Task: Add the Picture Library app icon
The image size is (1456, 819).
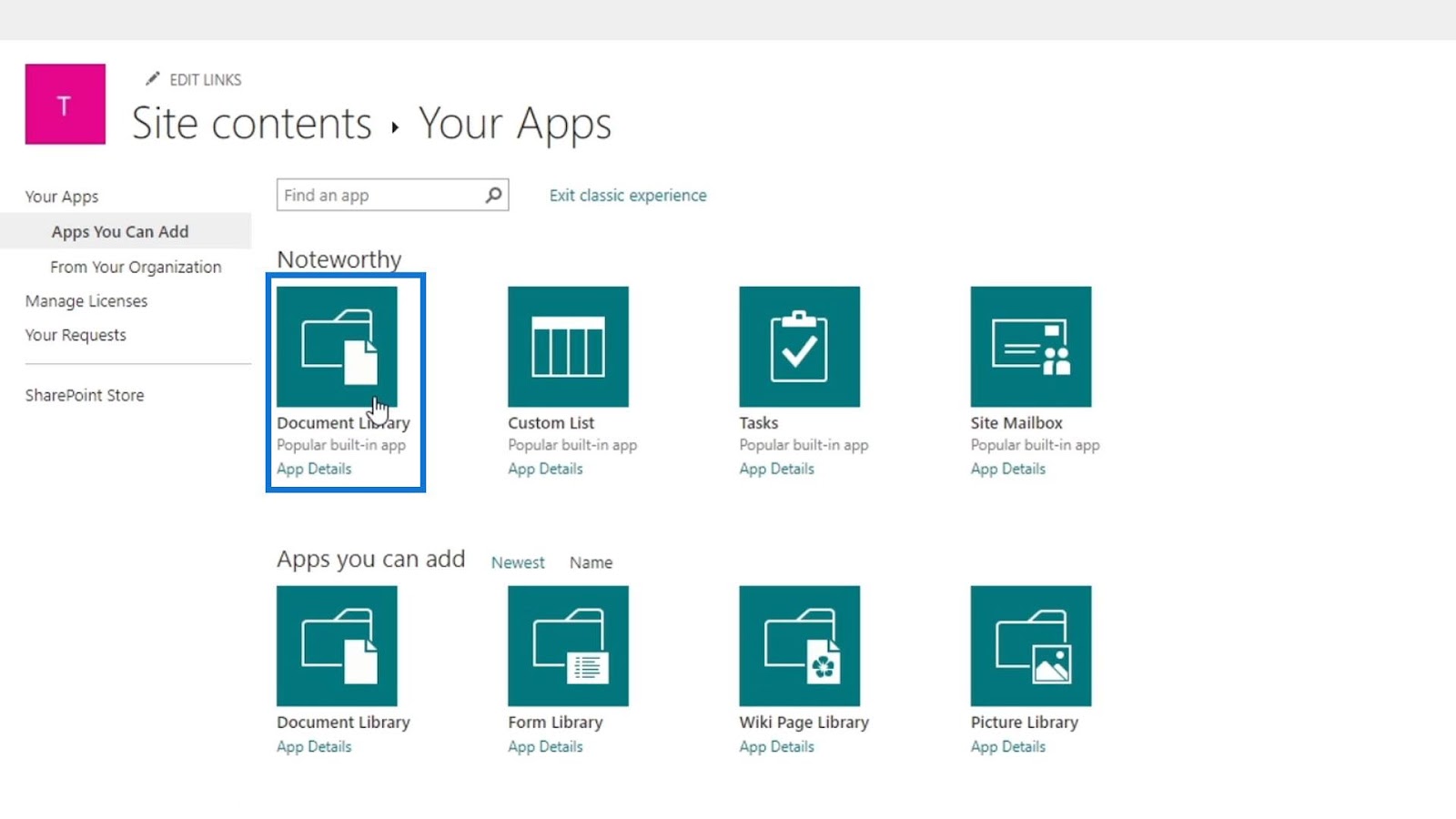Action: point(1030,646)
